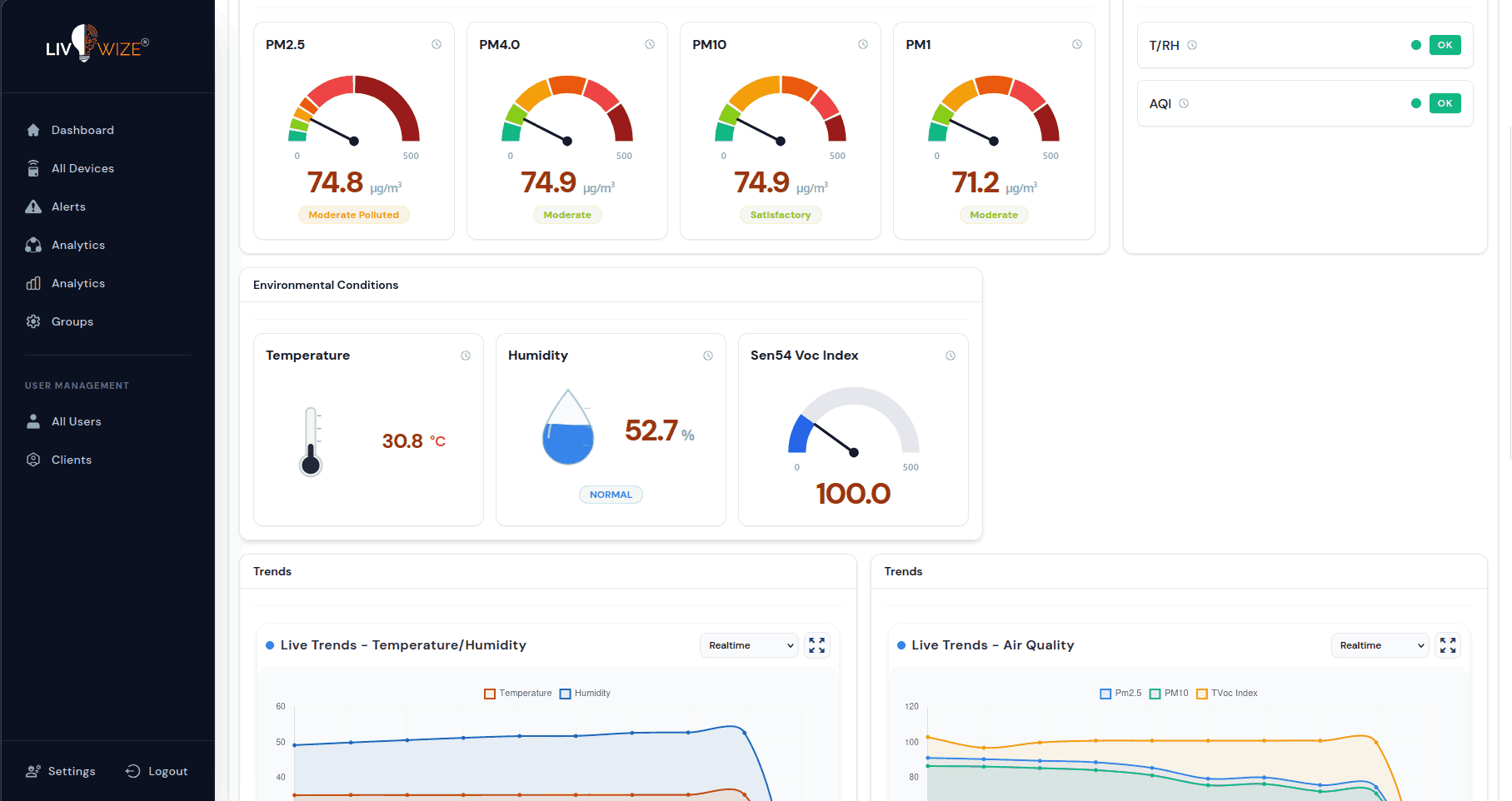1512x801 pixels.
Task: Click the clock icon beside T/RH
Action: click(x=1192, y=45)
